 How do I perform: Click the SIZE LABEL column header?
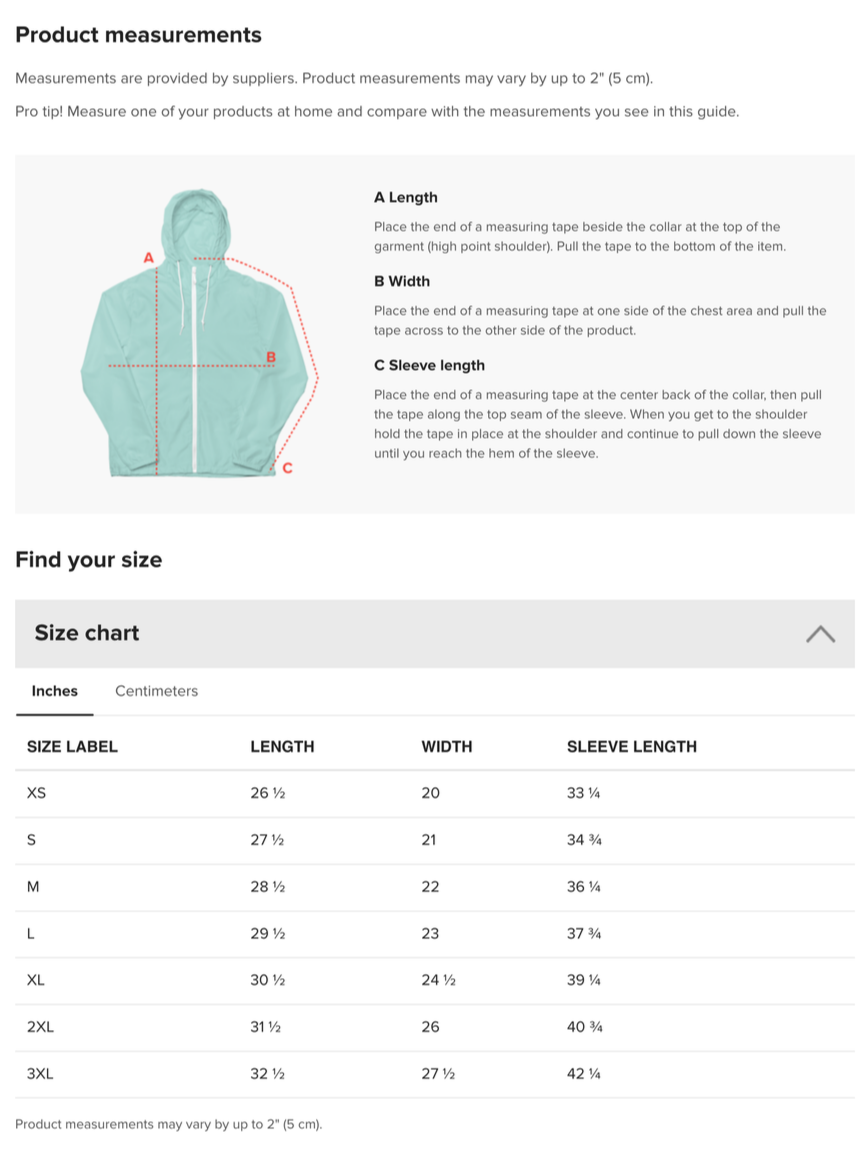click(x=72, y=747)
